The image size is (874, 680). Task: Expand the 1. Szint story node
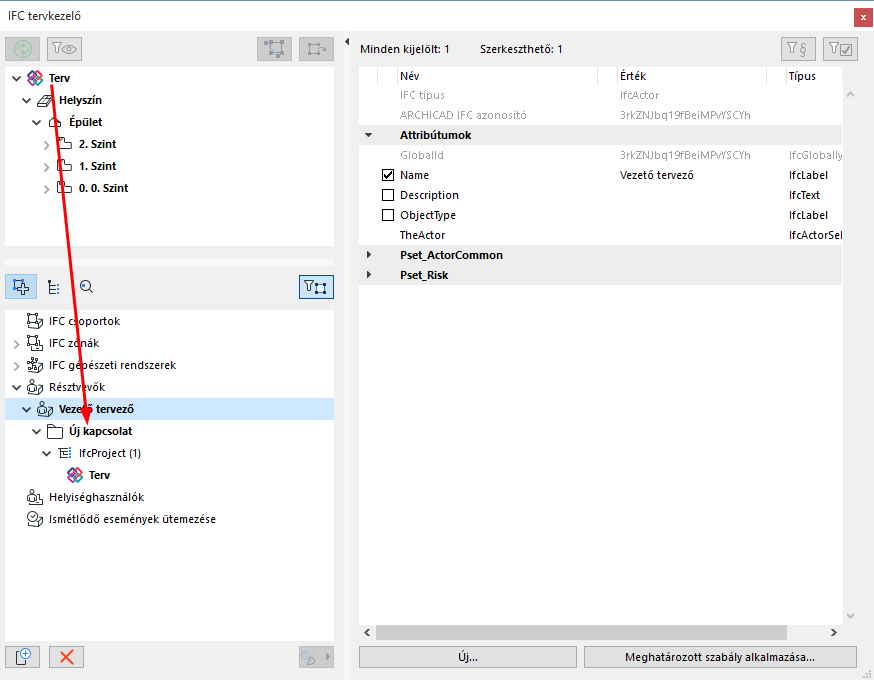tap(47, 167)
